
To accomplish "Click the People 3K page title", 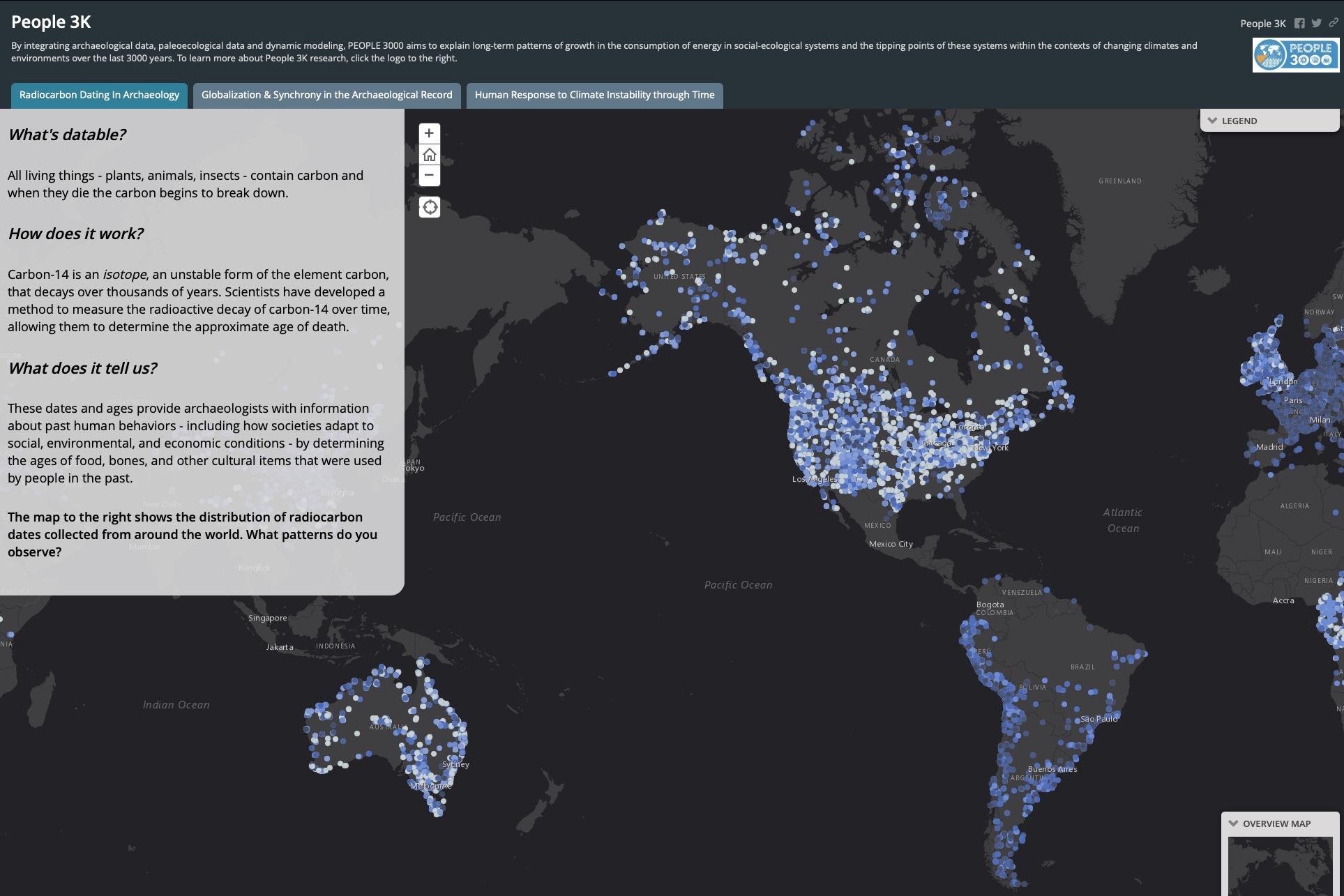I will [x=51, y=22].
